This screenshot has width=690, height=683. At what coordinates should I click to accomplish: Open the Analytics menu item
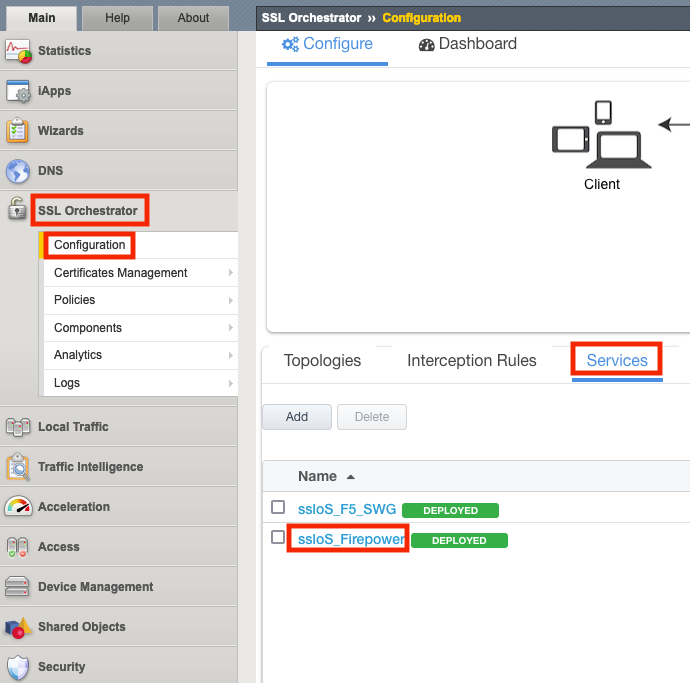pos(77,355)
